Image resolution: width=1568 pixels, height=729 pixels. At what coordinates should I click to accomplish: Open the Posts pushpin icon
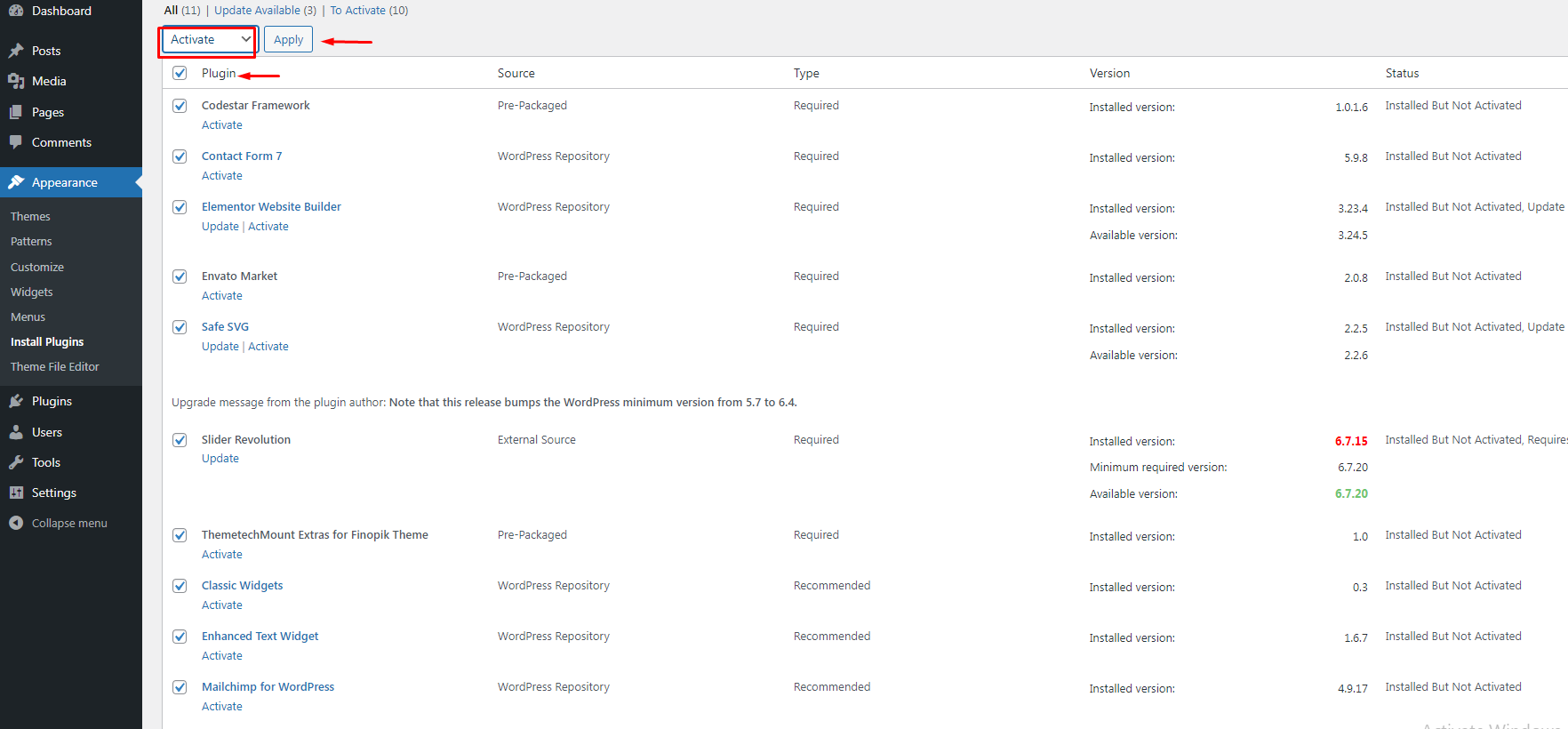(x=16, y=51)
